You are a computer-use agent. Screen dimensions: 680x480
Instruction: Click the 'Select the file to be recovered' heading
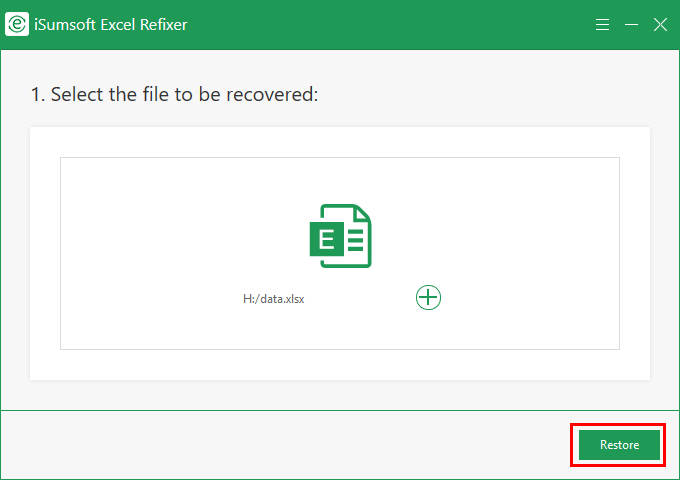(174, 94)
